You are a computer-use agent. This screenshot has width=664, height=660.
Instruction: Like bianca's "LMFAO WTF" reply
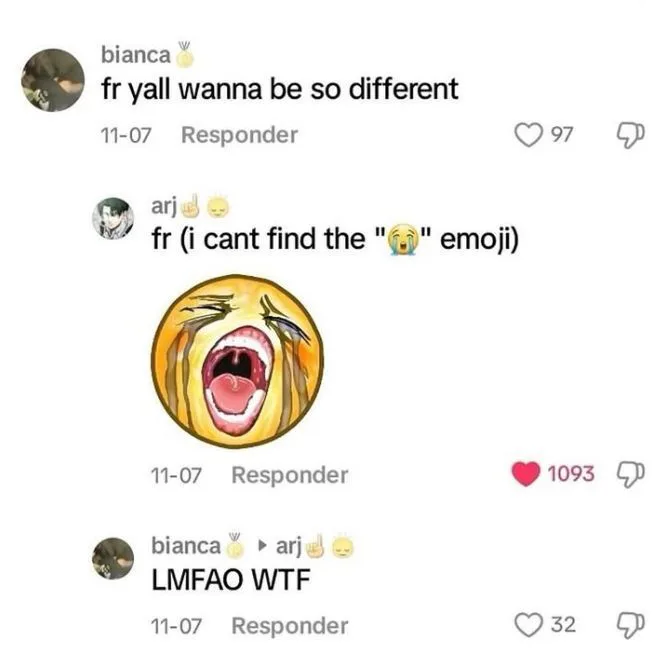coord(528,625)
